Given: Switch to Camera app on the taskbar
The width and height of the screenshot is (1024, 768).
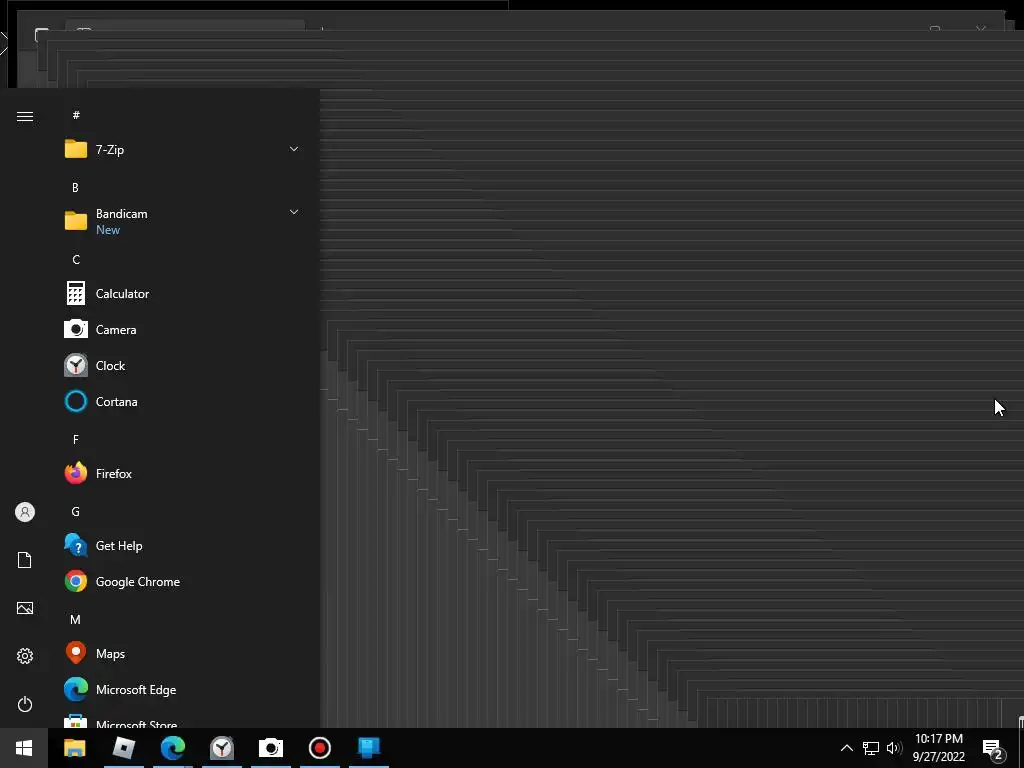Looking at the screenshot, I should click(x=271, y=748).
